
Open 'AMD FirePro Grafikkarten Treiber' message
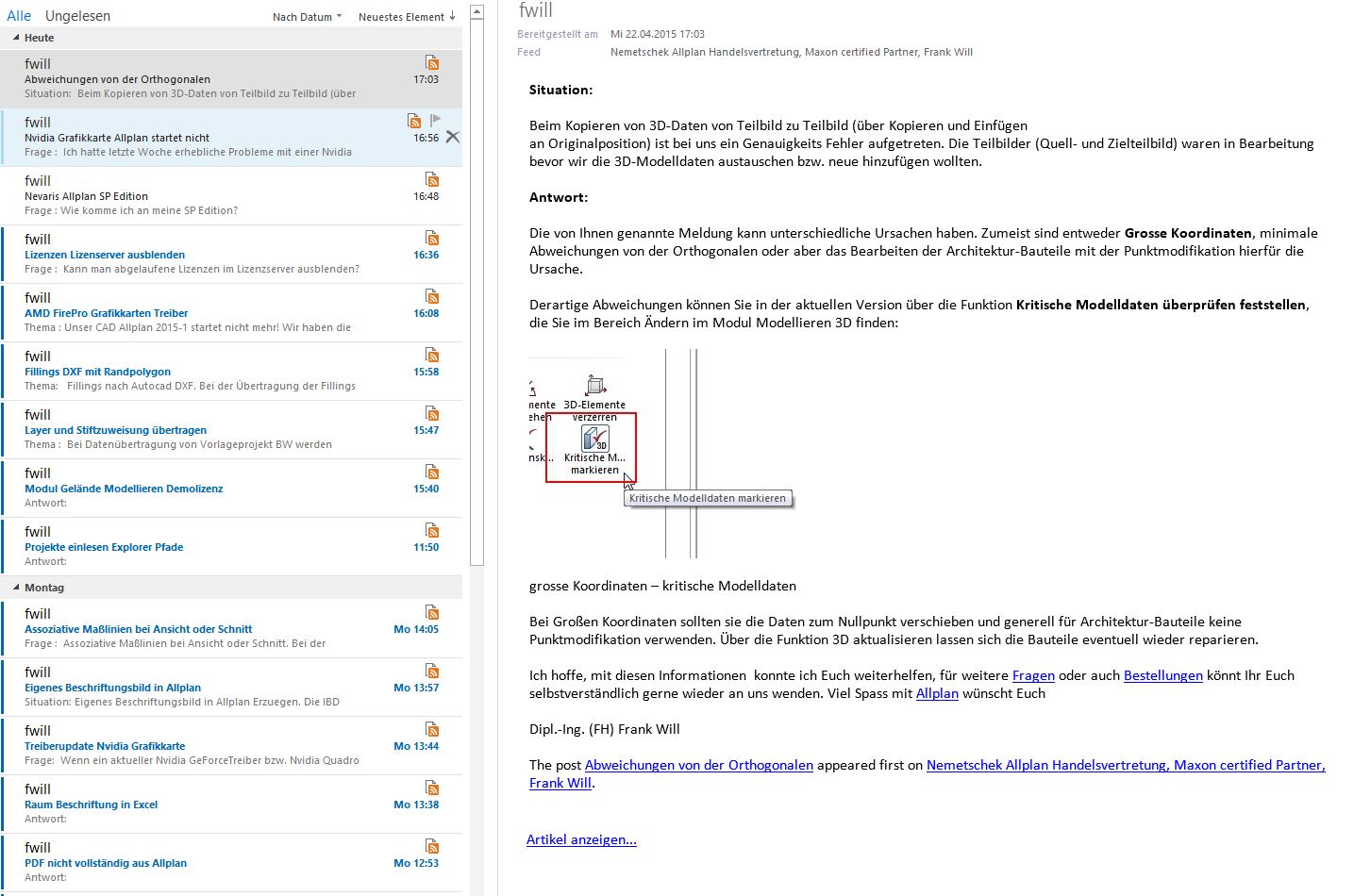(231, 313)
